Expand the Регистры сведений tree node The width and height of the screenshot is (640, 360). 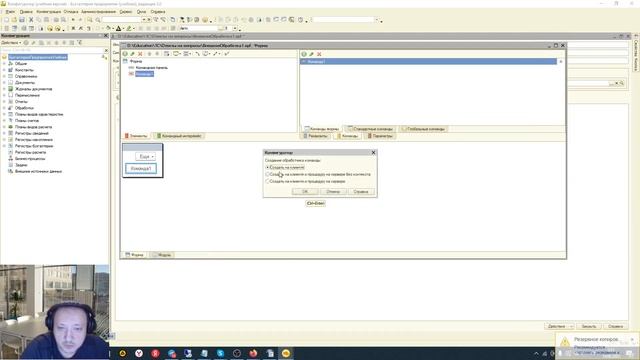(4, 133)
